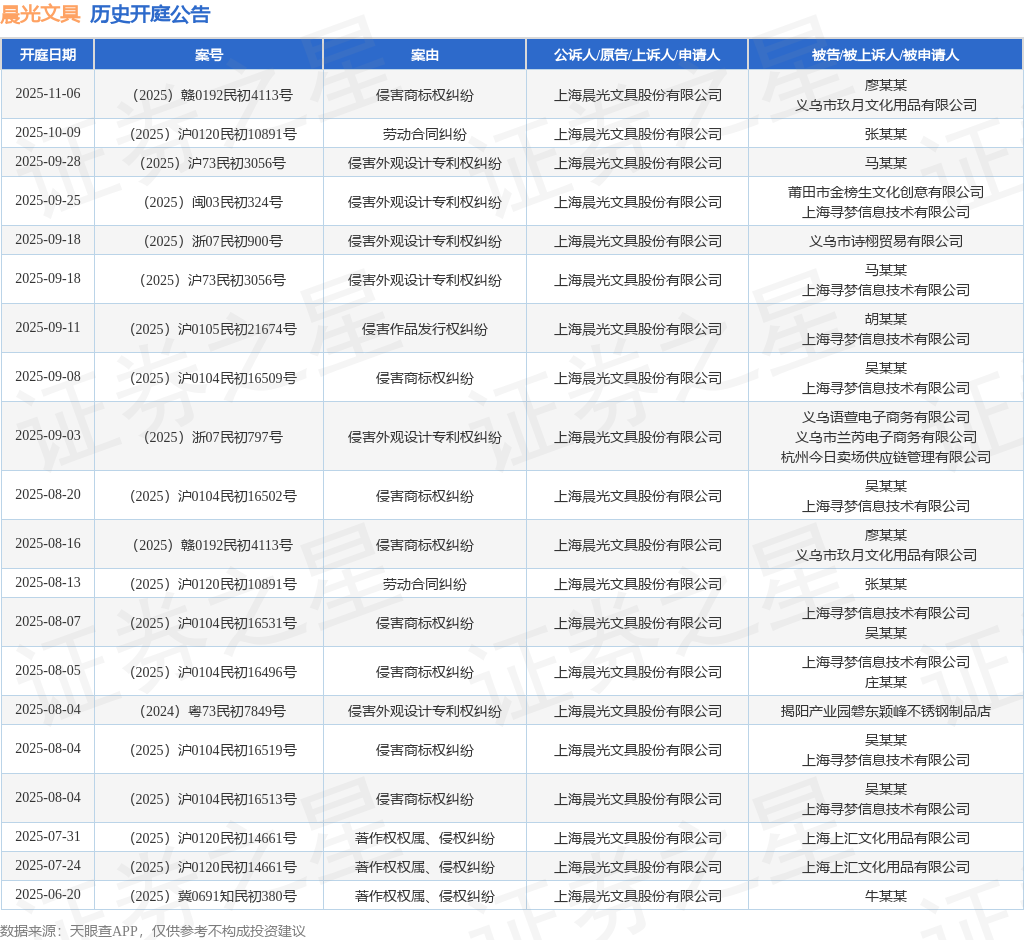Click the date 2025-09-08

48,376
